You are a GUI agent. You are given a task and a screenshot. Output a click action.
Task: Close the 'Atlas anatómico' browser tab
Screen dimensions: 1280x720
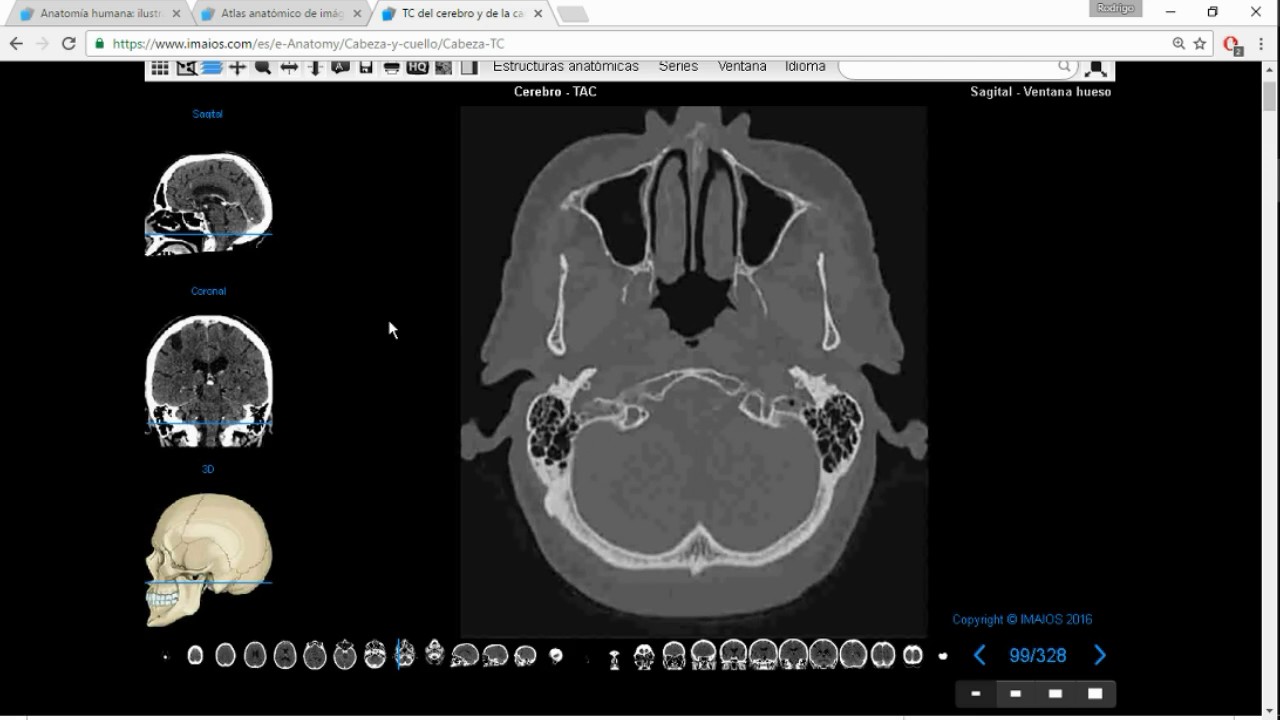[357, 14]
